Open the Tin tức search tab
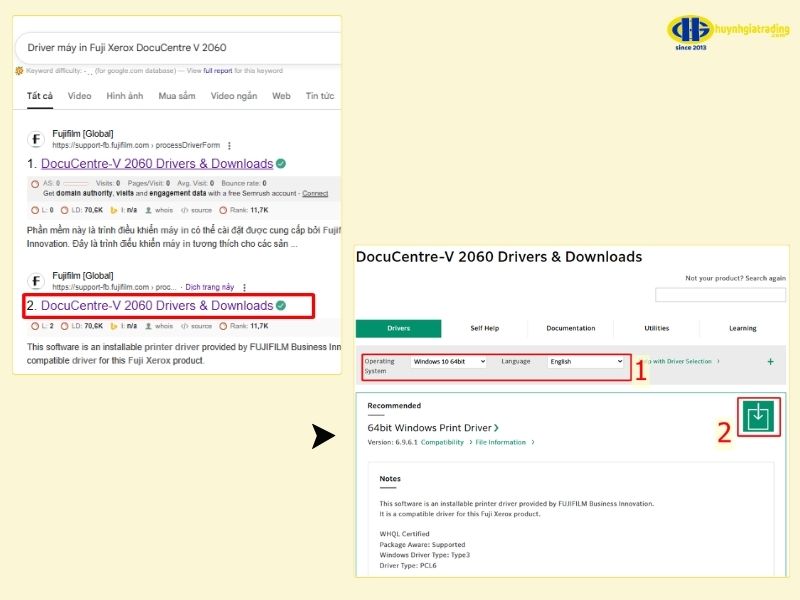This screenshot has width=800, height=600. (x=320, y=96)
